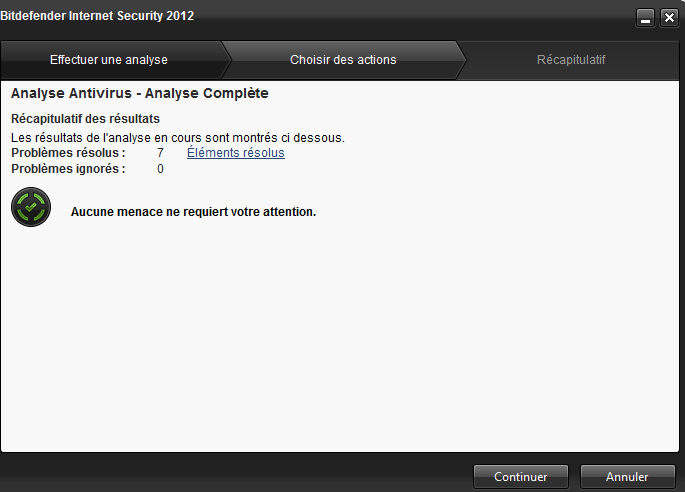This screenshot has height=492, width=685.
Task: Click the Continuer button
Action: tap(521, 476)
